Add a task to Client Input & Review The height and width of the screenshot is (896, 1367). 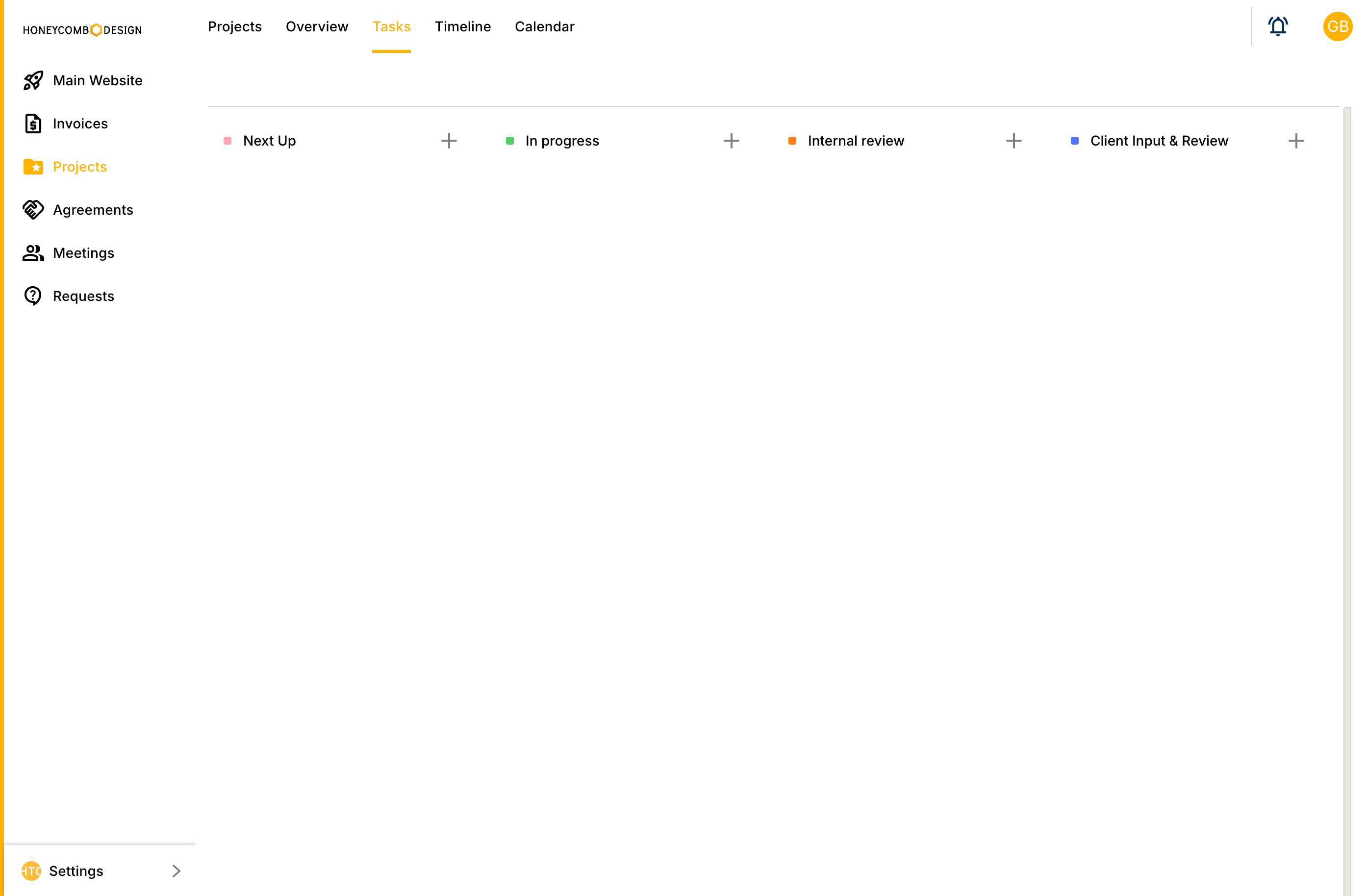point(1296,141)
